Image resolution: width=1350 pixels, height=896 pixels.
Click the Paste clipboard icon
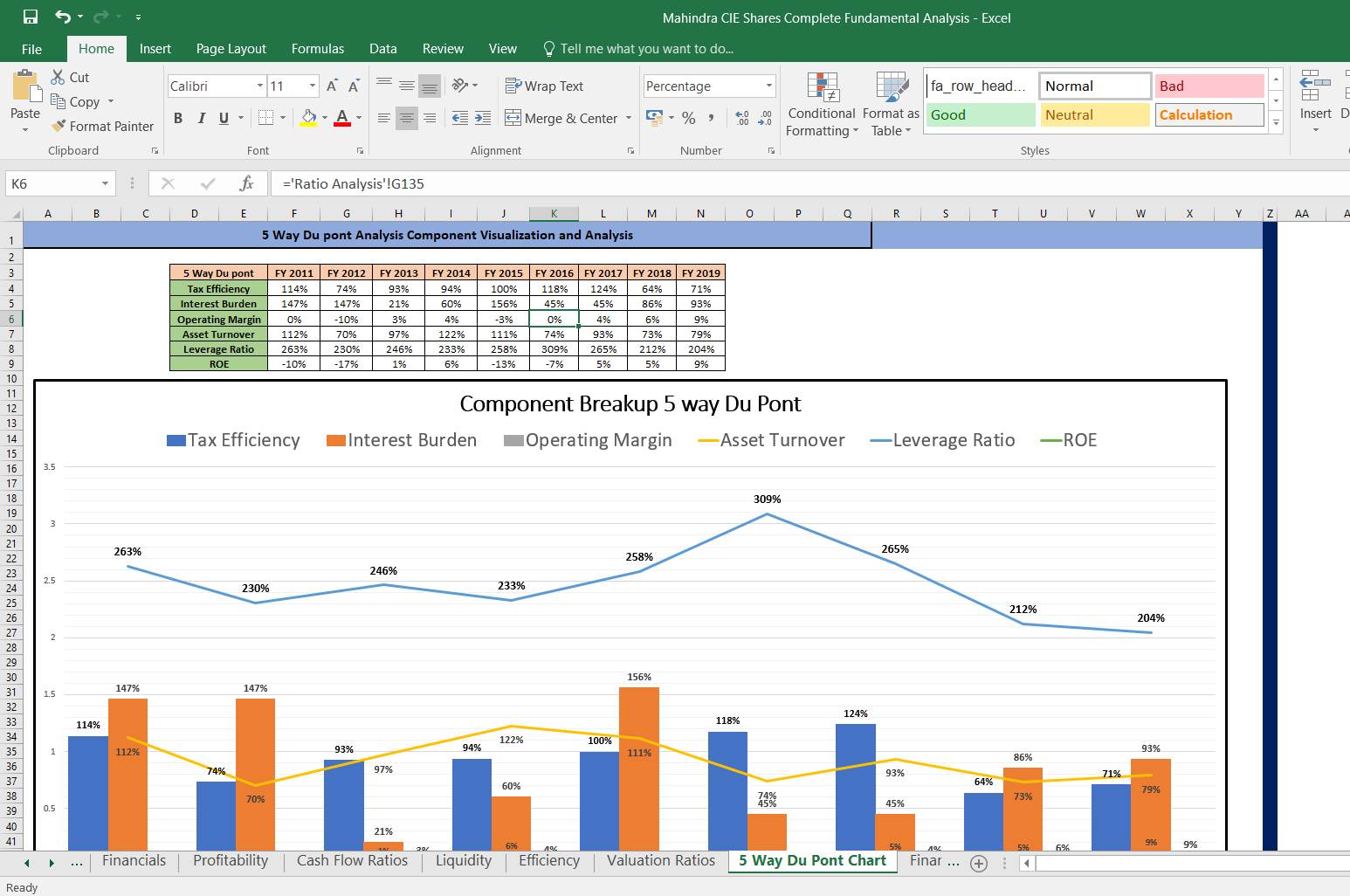(26, 87)
